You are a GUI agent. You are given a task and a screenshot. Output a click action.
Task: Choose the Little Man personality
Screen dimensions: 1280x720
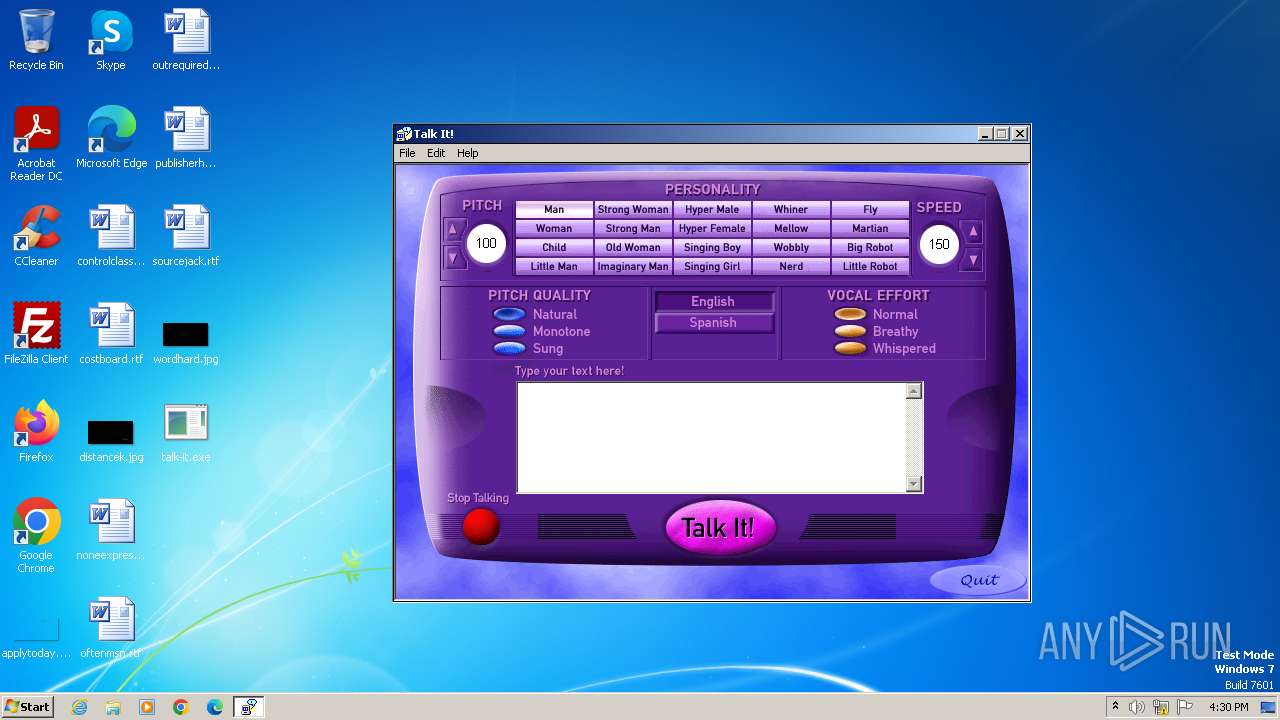click(x=554, y=266)
